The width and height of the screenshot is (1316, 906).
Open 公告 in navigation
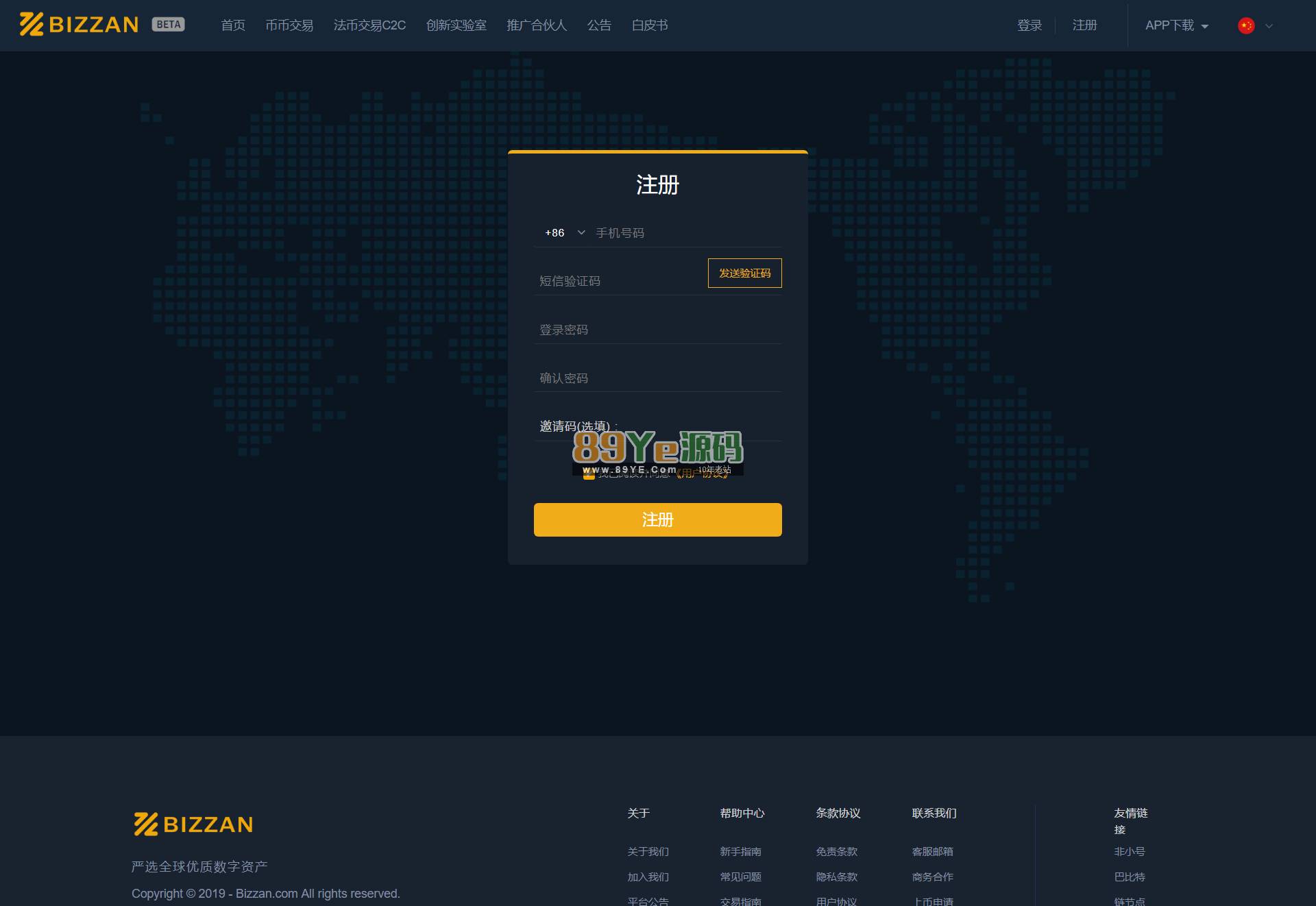599,25
